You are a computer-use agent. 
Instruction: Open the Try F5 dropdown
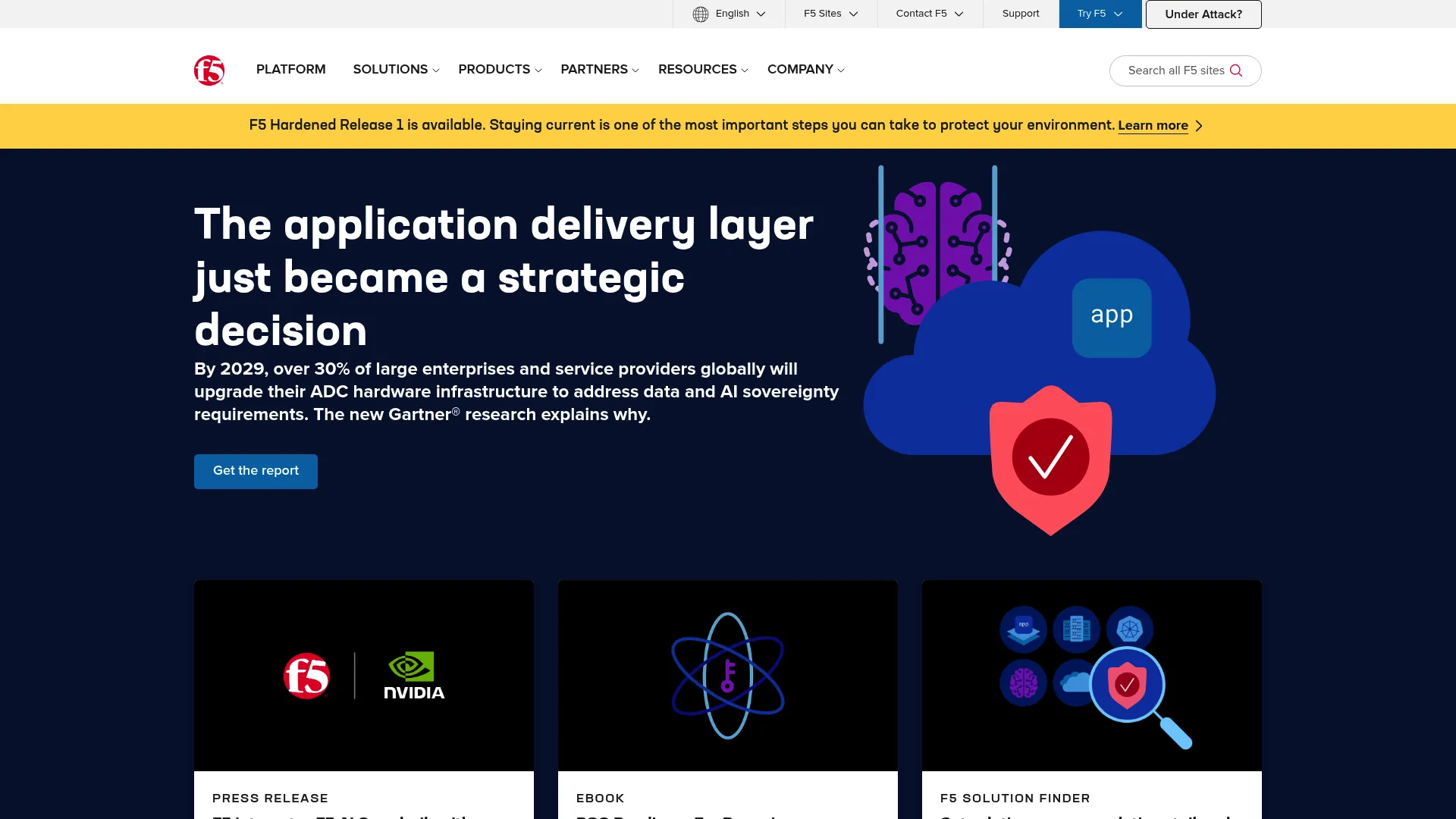pyautogui.click(x=1100, y=14)
